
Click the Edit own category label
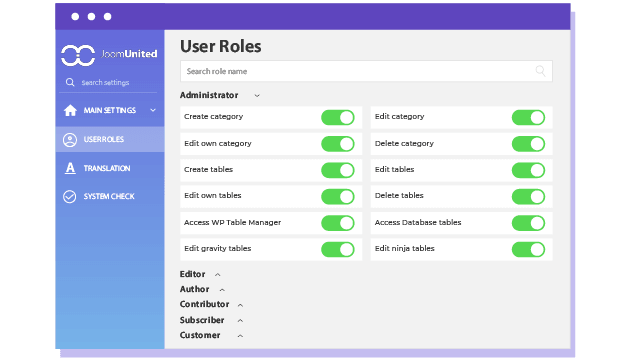tap(218, 144)
